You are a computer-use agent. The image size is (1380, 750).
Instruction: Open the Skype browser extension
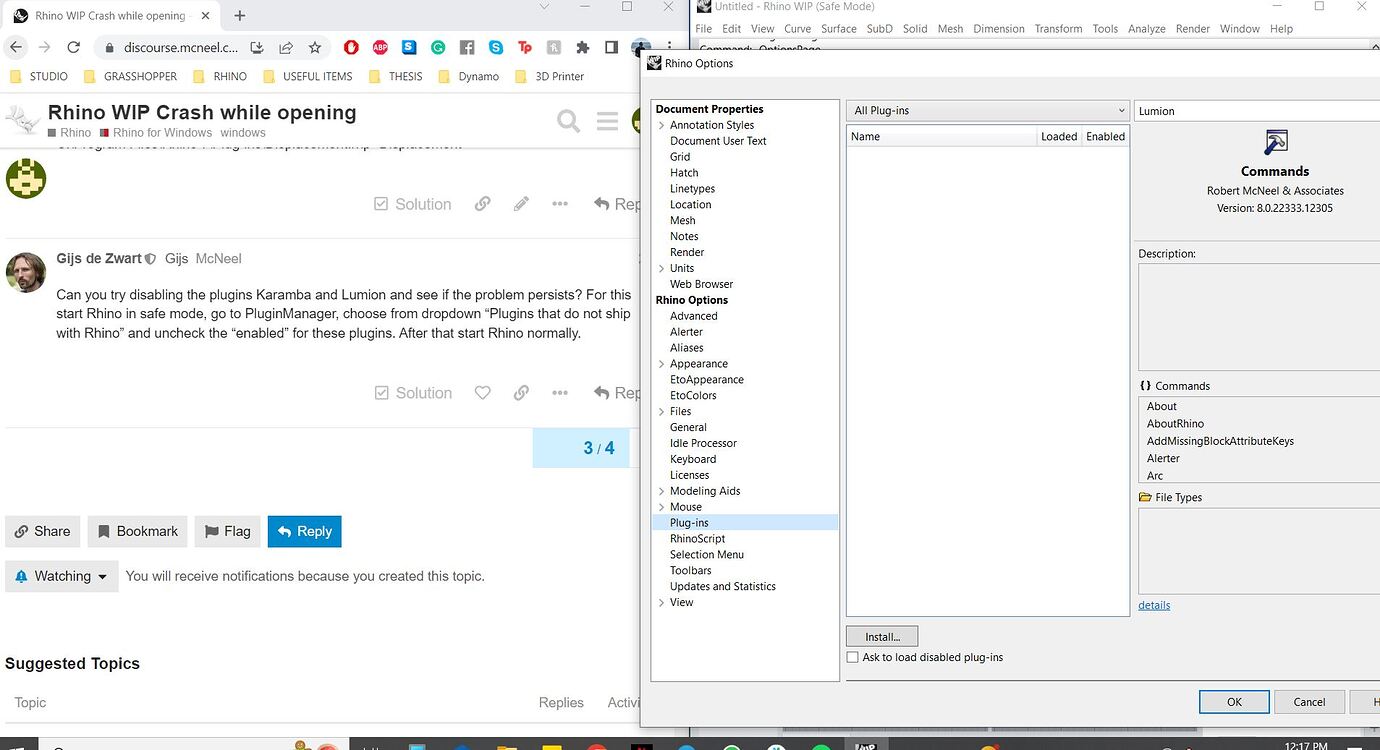pos(496,46)
